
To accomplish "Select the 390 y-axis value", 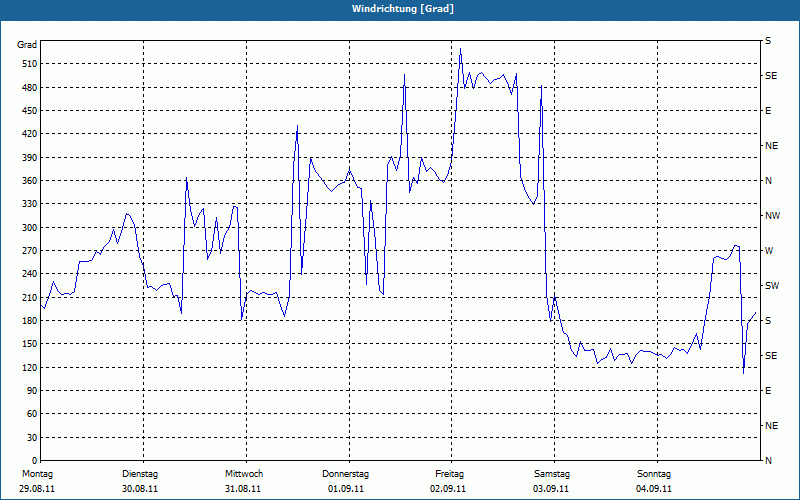I will tap(30, 157).
